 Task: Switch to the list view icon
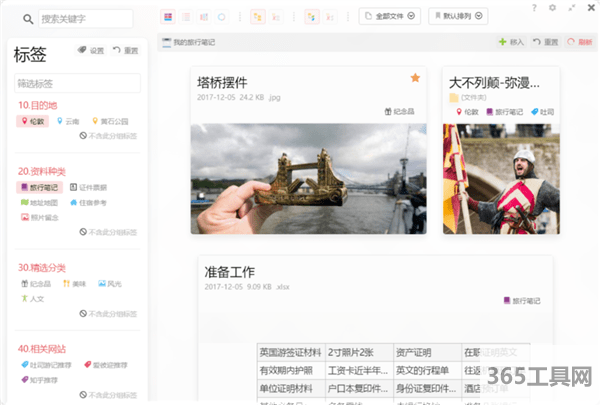pyautogui.click(x=185, y=17)
